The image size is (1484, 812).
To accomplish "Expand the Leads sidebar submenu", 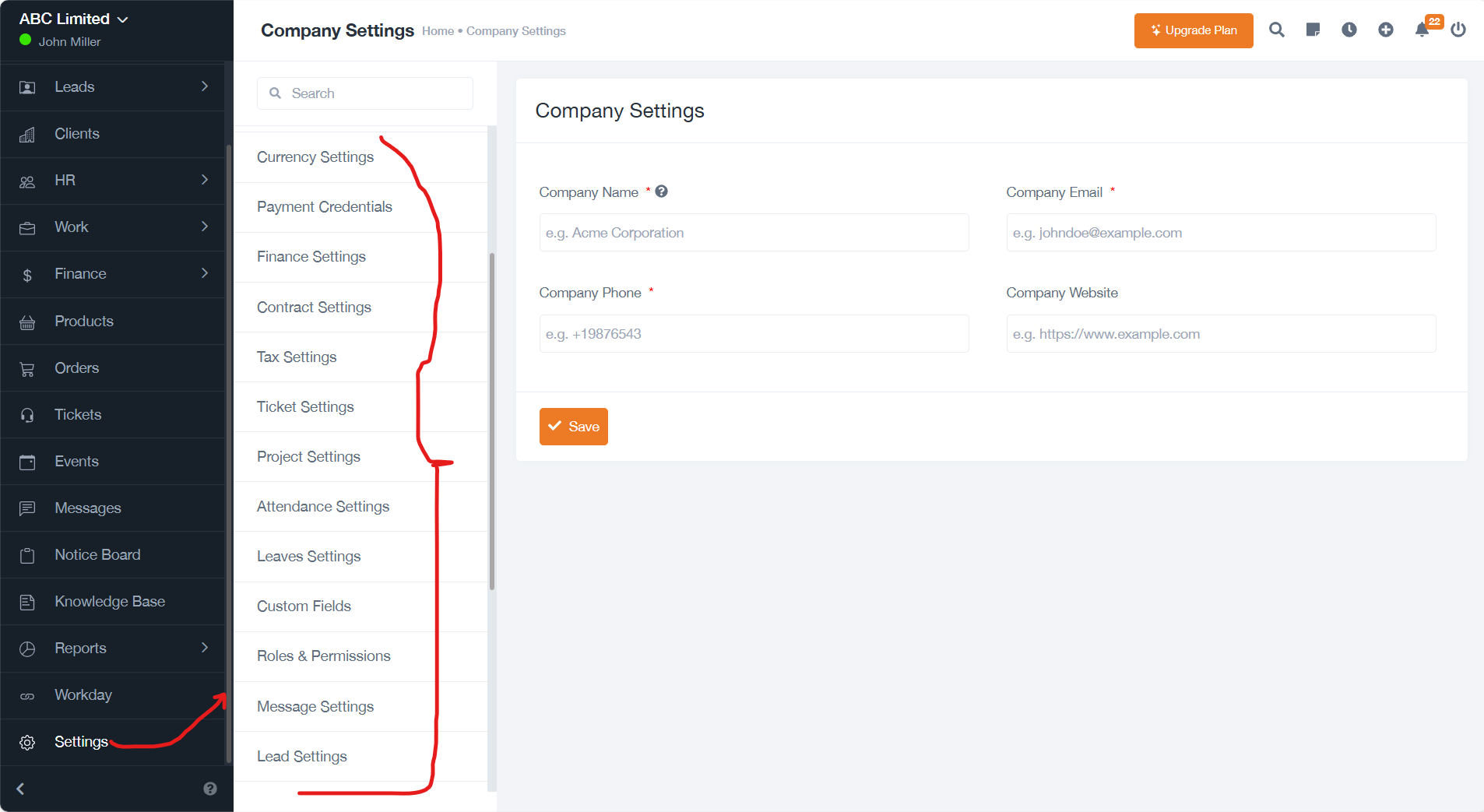I will tap(204, 86).
